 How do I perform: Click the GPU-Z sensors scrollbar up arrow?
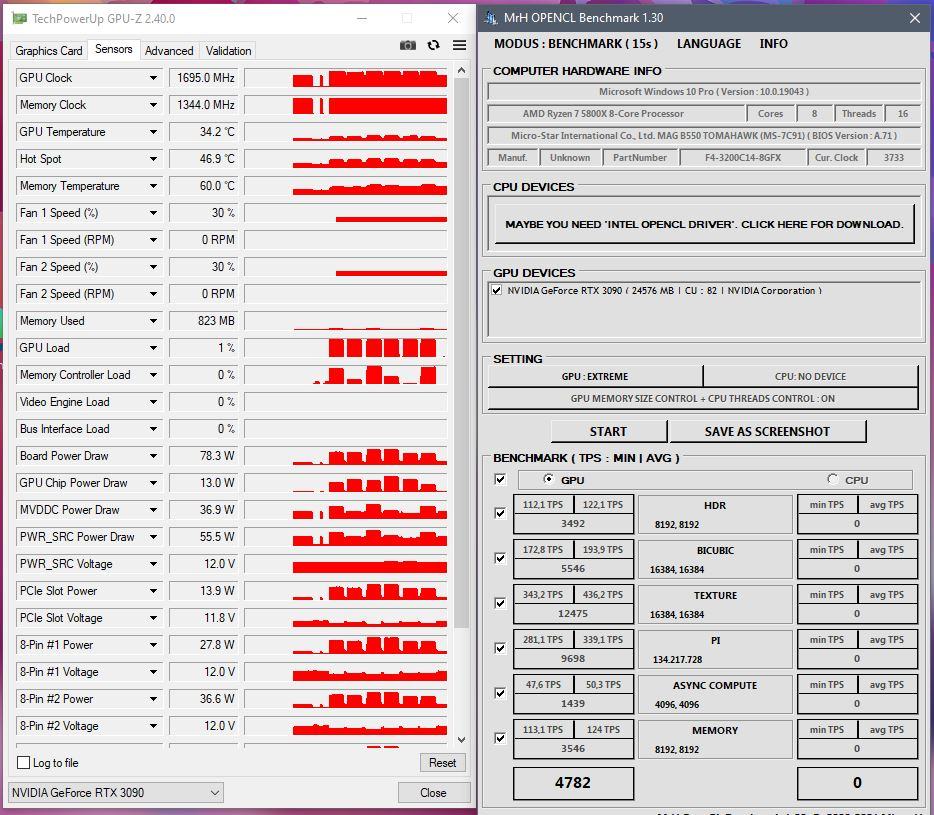461,70
